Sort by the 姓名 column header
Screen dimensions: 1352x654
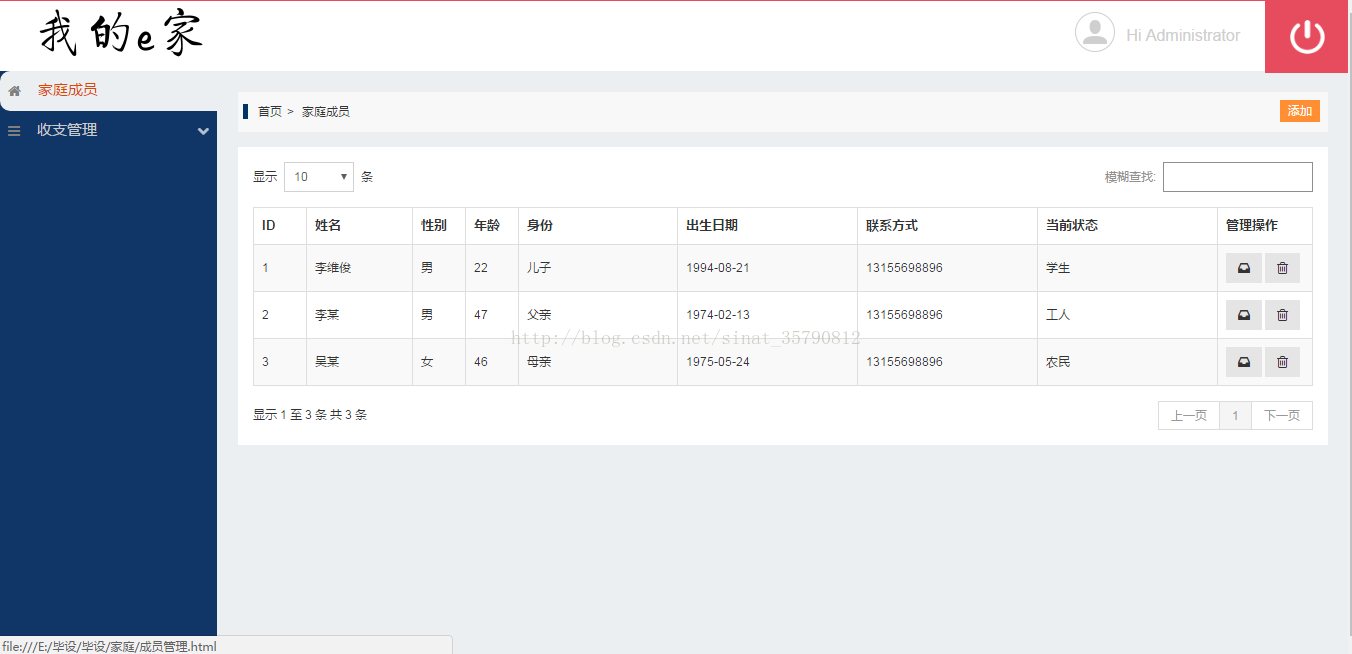[360, 226]
